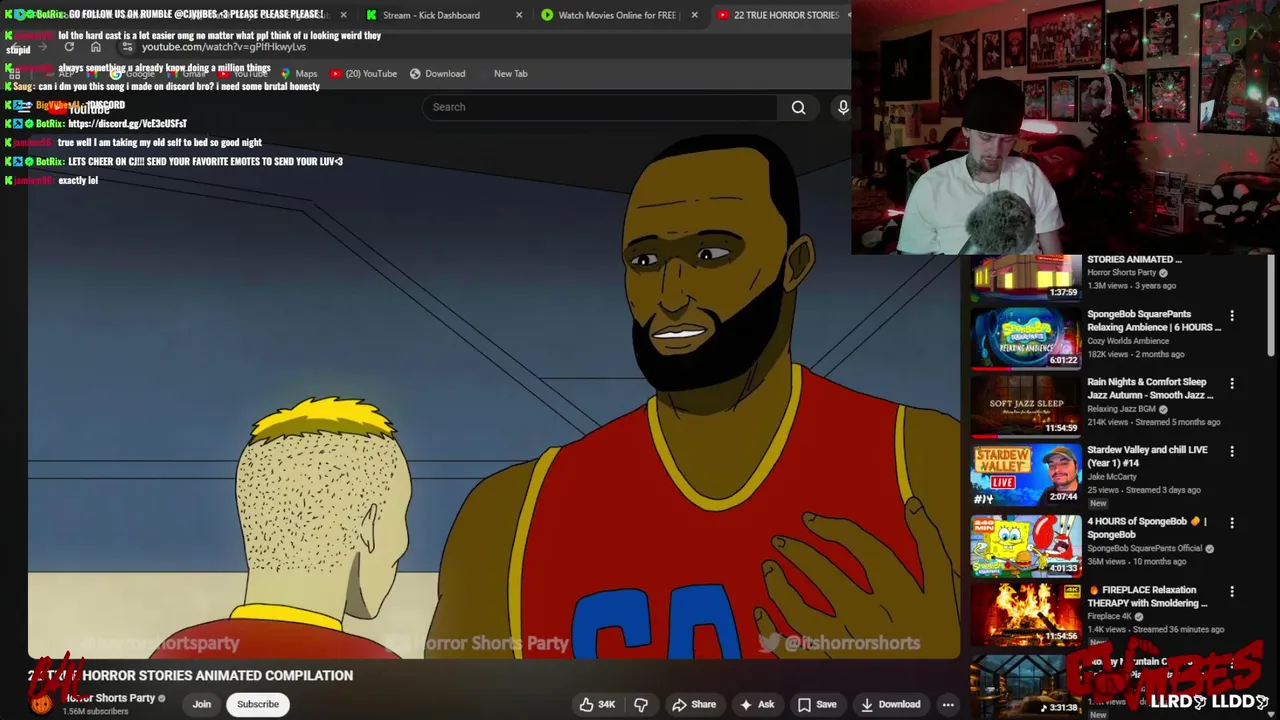Open SpongeBob Relaxing Ambience thumbnail
1280x720 pixels.
(1026, 337)
